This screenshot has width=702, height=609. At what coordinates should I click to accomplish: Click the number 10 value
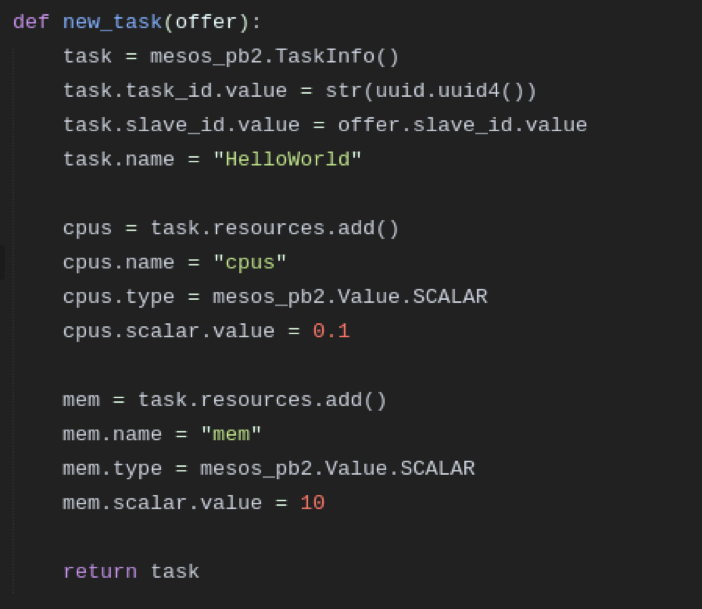(312, 503)
